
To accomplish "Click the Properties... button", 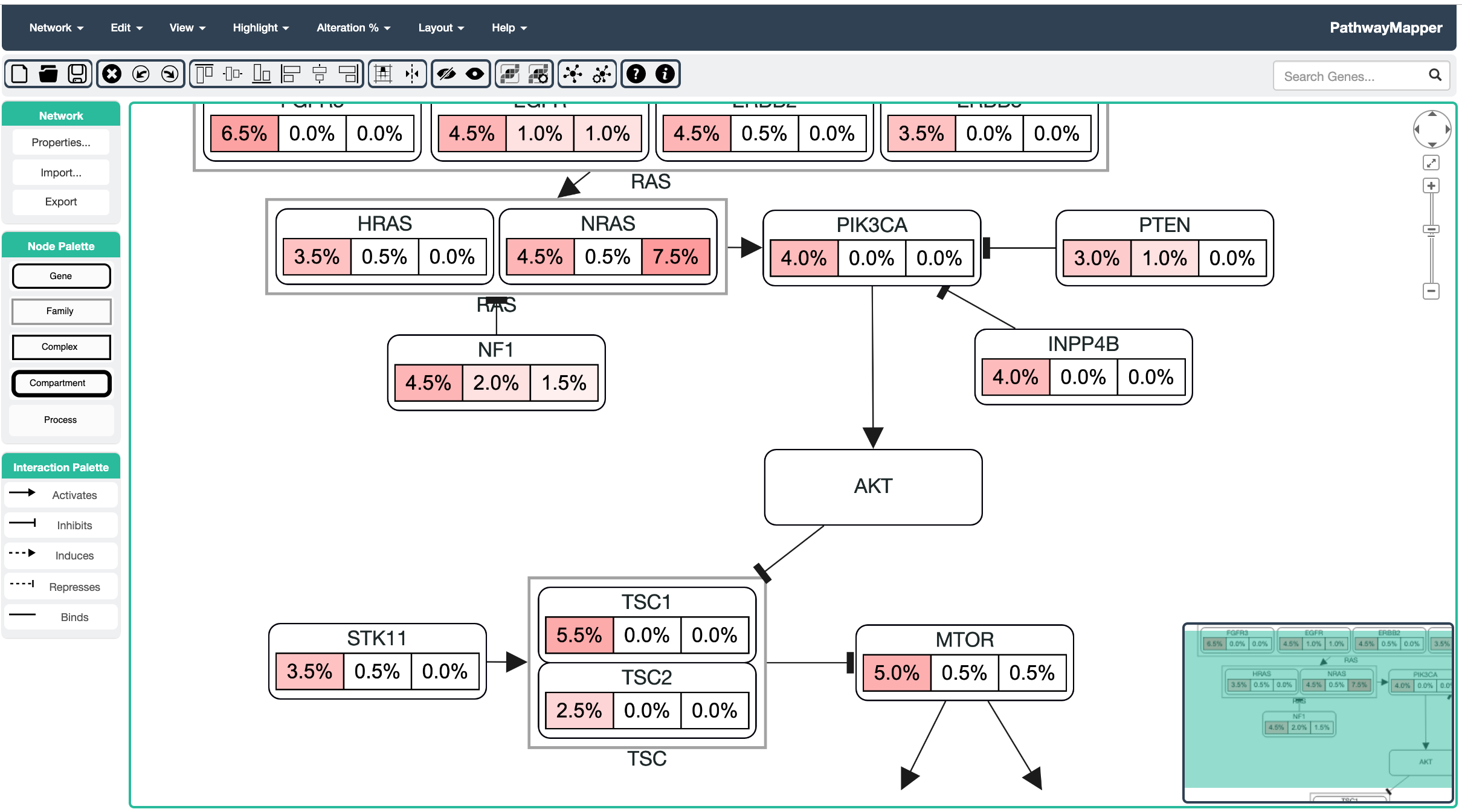I will click(x=61, y=143).
